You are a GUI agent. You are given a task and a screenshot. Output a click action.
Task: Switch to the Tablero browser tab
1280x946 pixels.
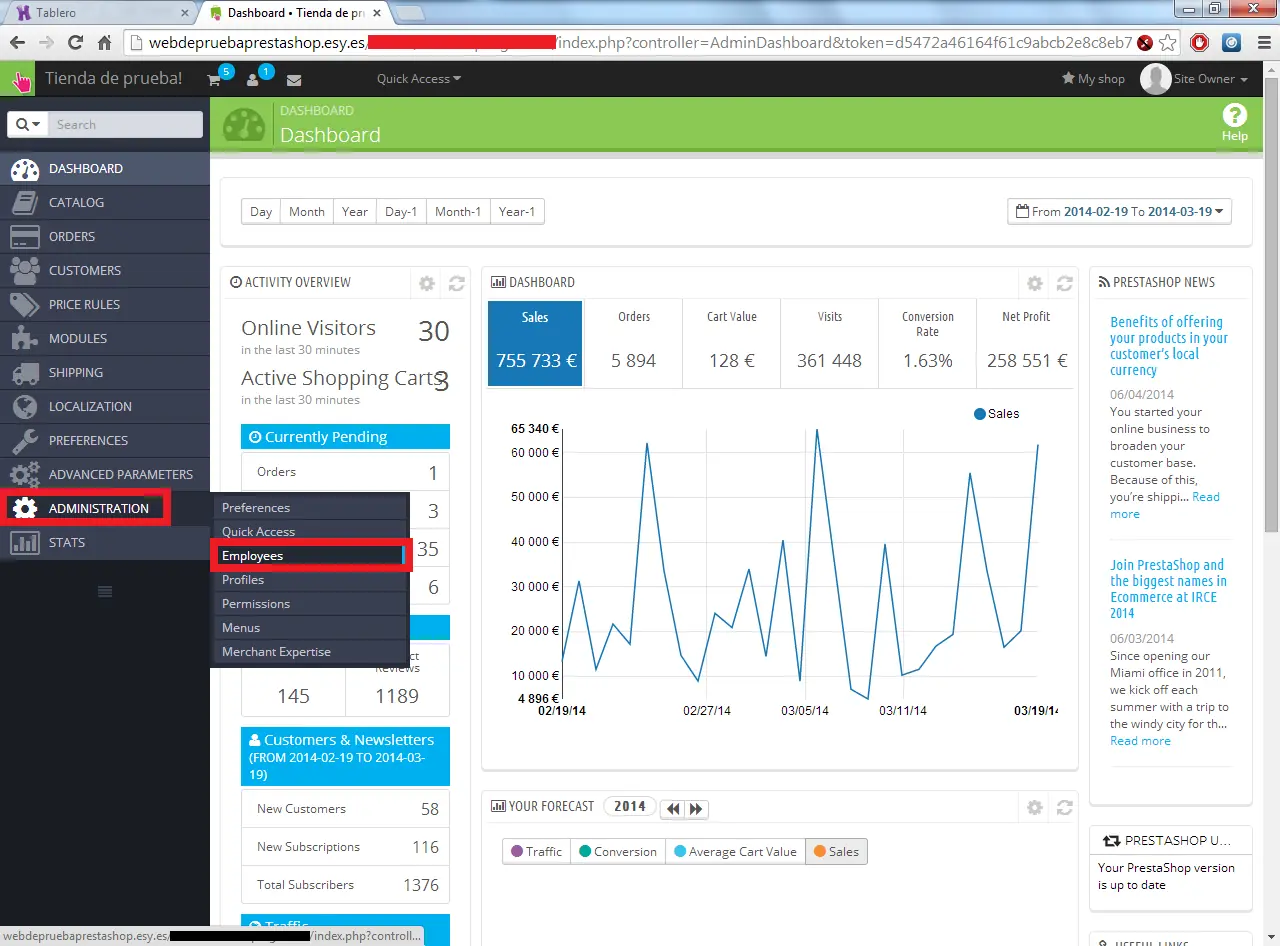point(102,13)
